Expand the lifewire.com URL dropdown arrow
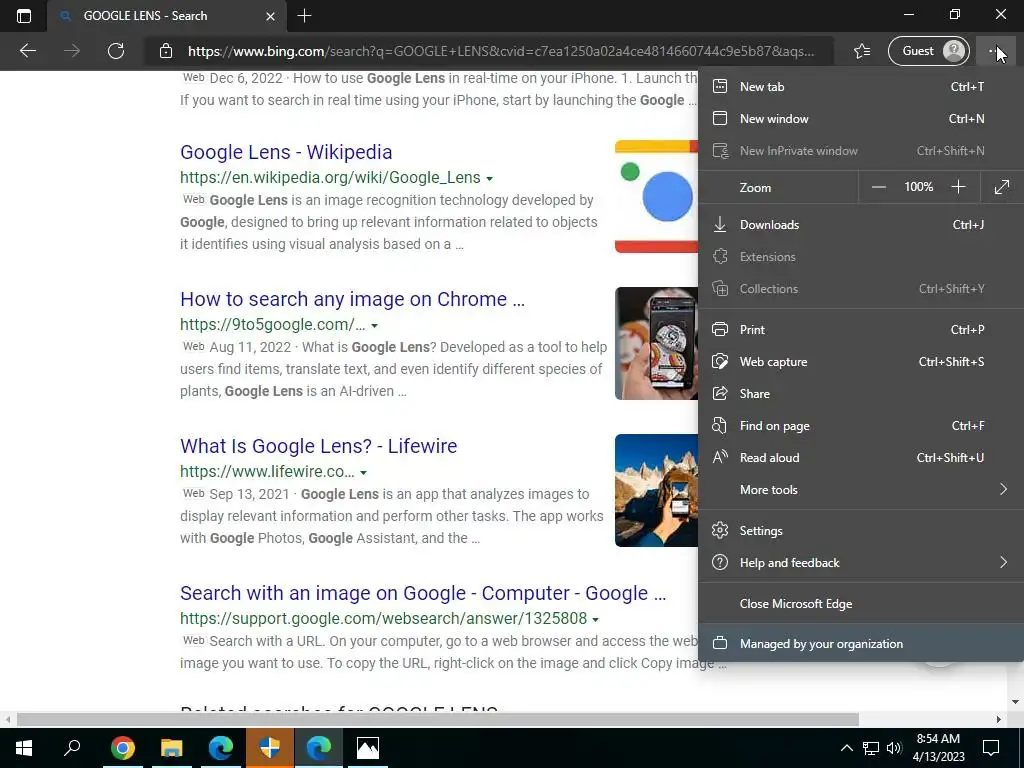Screen dimensions: 1024x768 [363, 472]
